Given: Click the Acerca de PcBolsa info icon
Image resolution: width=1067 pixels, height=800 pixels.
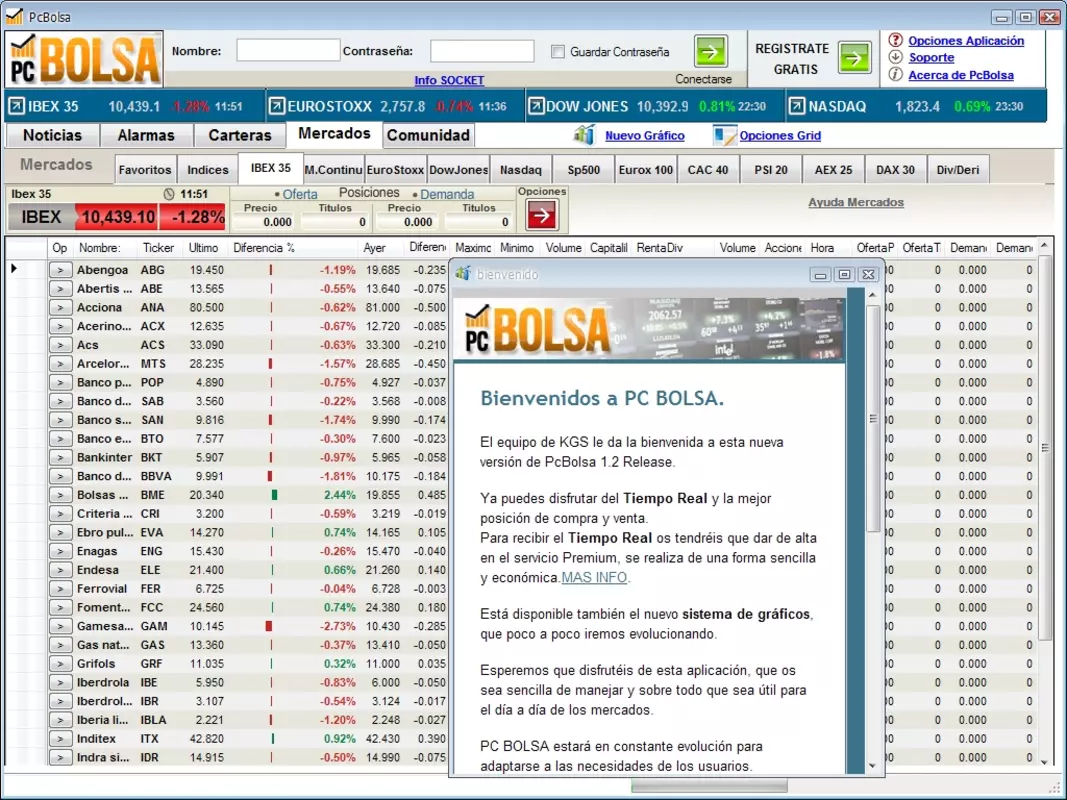Looking at the screenshot, I should tap(896, 75).
